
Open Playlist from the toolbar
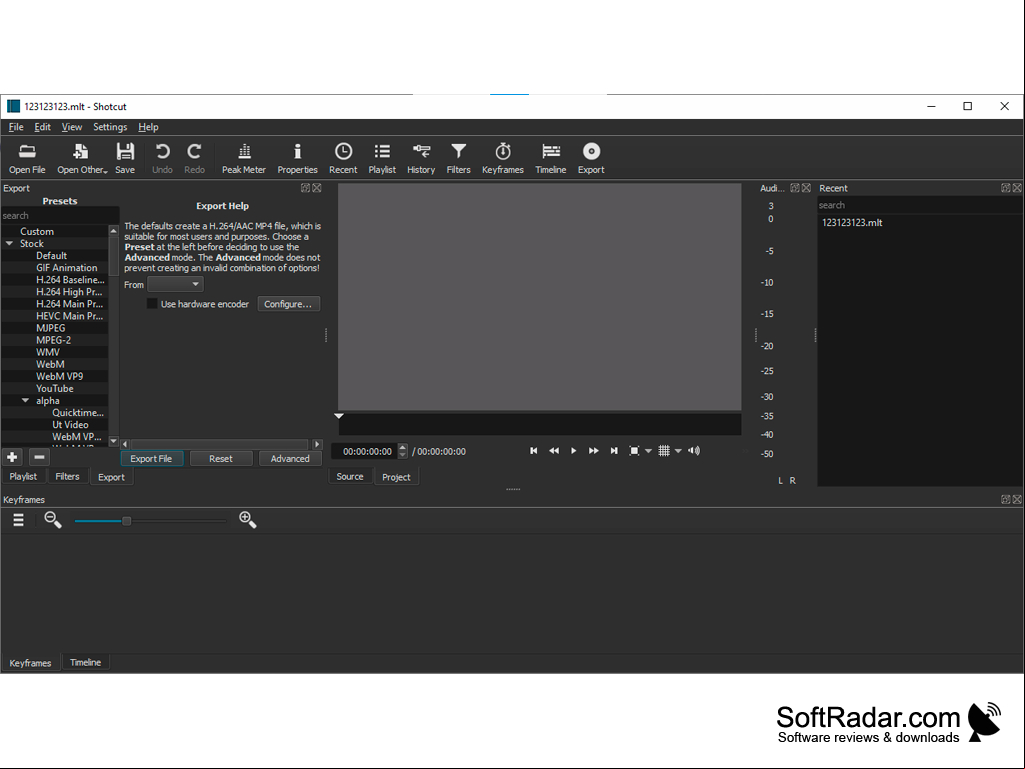(x=382, y=159)
